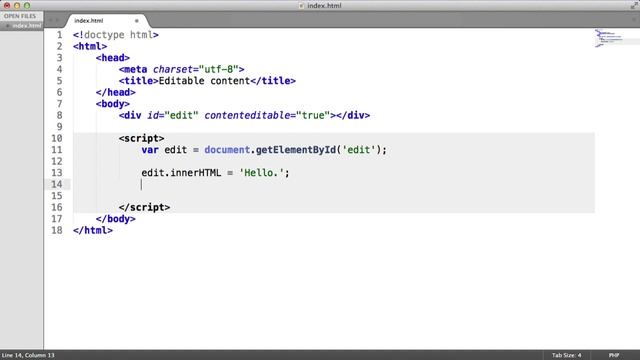
Task: Click line number 15 in the gutter
Action: (x=57, y=196)
